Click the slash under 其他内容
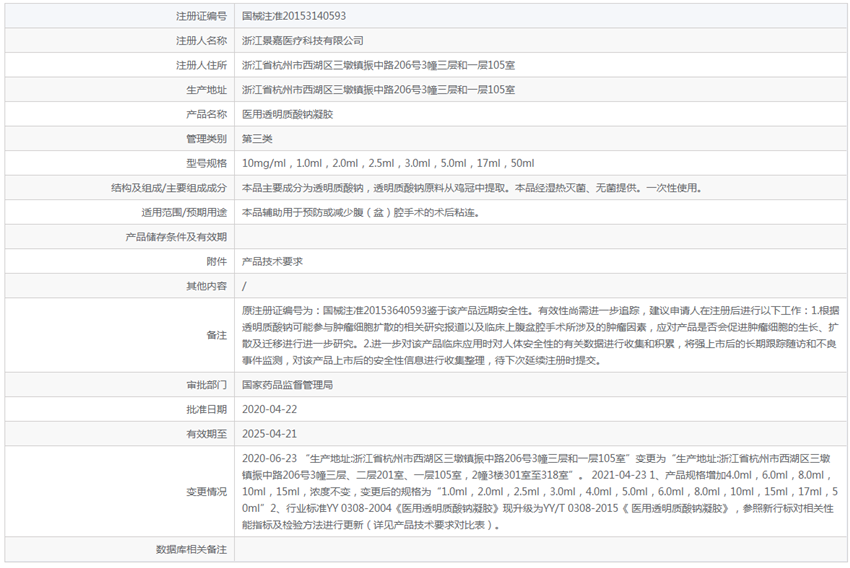This screenshot has height=568, width=850. click(x=244, y=286)
